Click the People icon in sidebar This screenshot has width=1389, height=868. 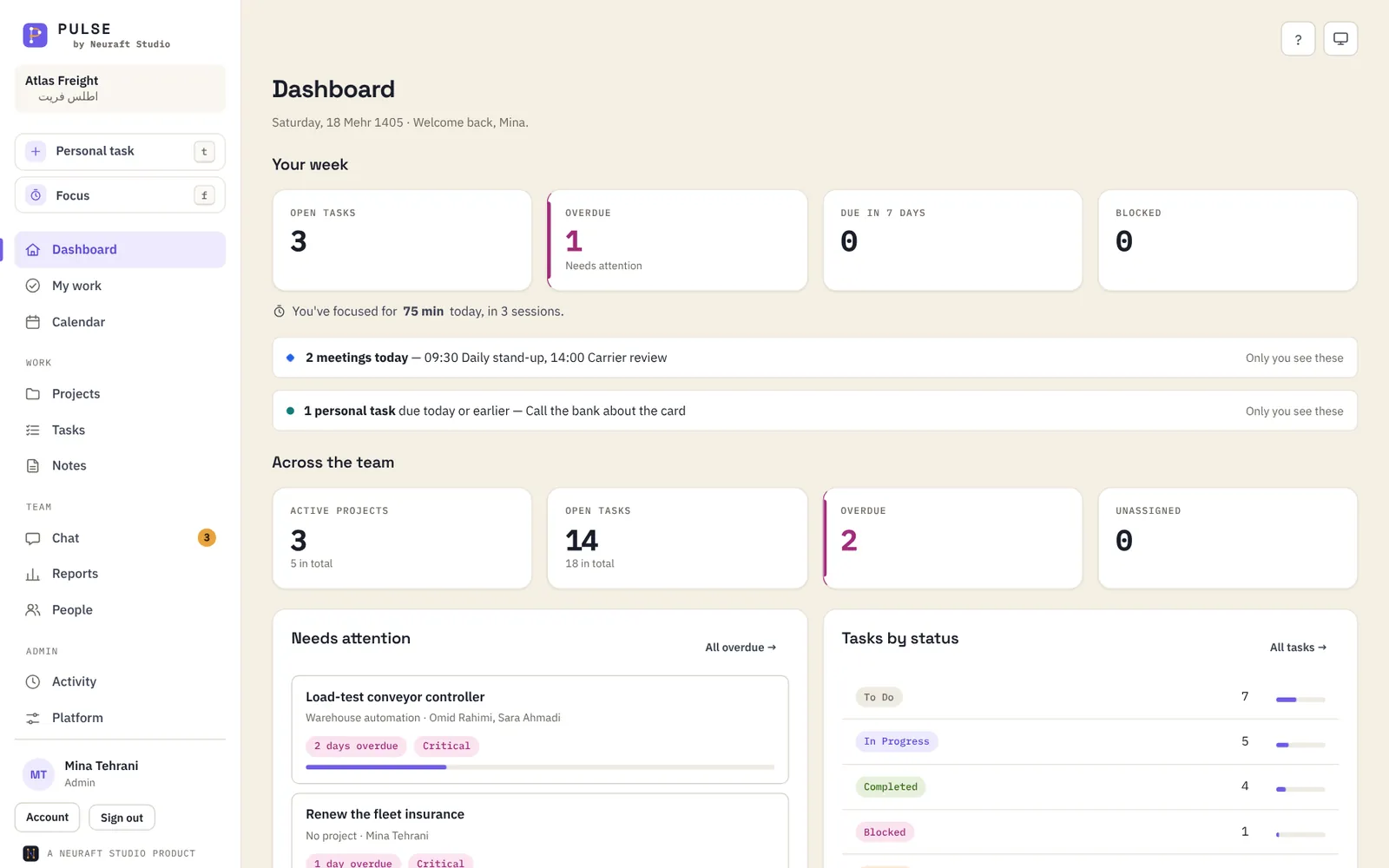33,610
